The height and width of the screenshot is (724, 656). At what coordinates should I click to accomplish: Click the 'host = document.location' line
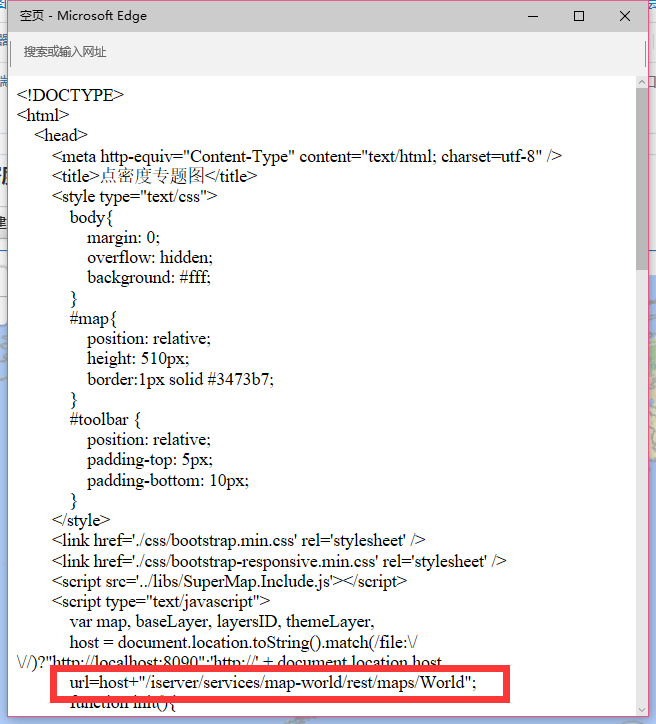(244, 642)
